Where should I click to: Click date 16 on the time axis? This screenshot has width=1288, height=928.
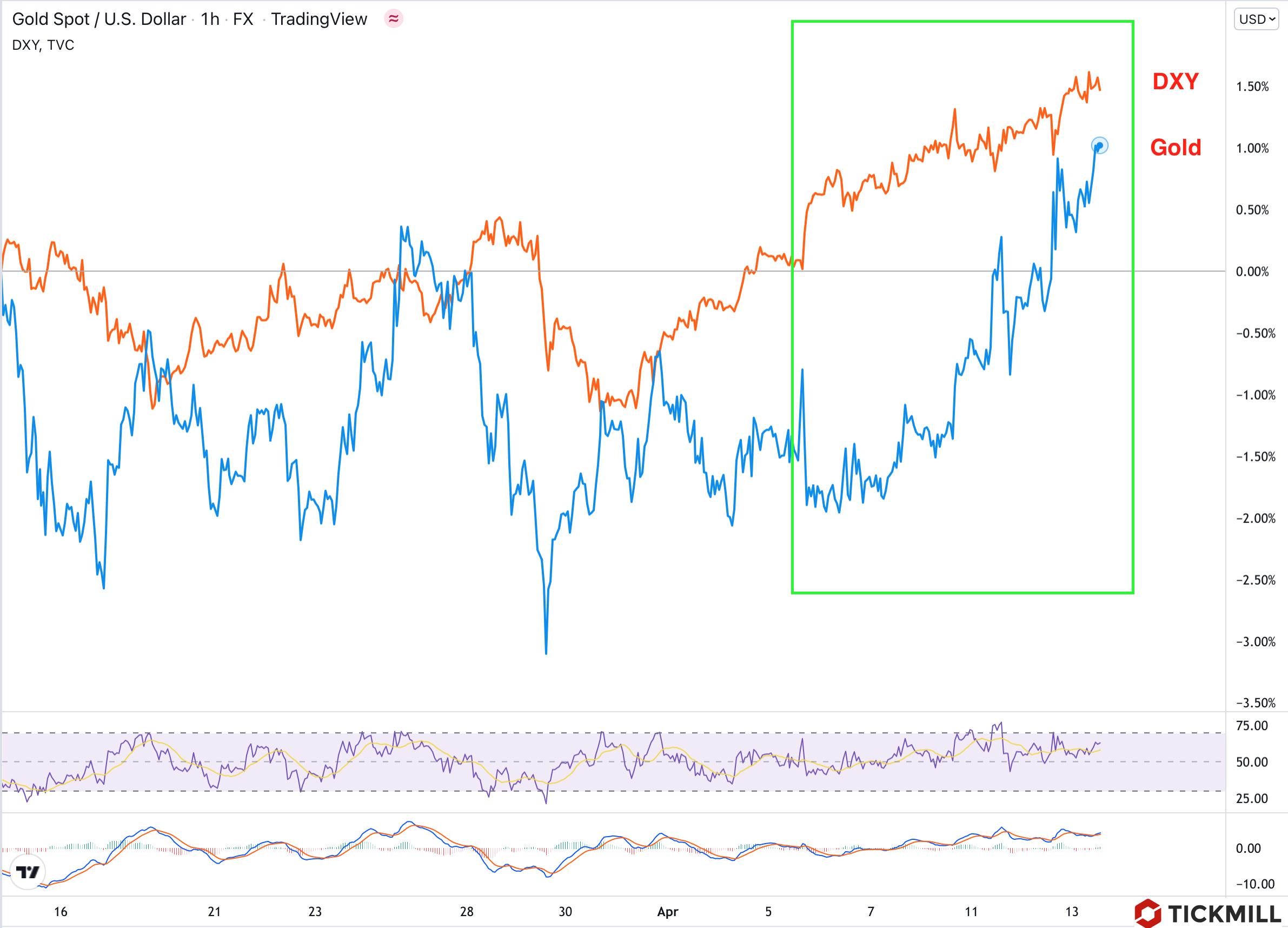coord(60,912)
